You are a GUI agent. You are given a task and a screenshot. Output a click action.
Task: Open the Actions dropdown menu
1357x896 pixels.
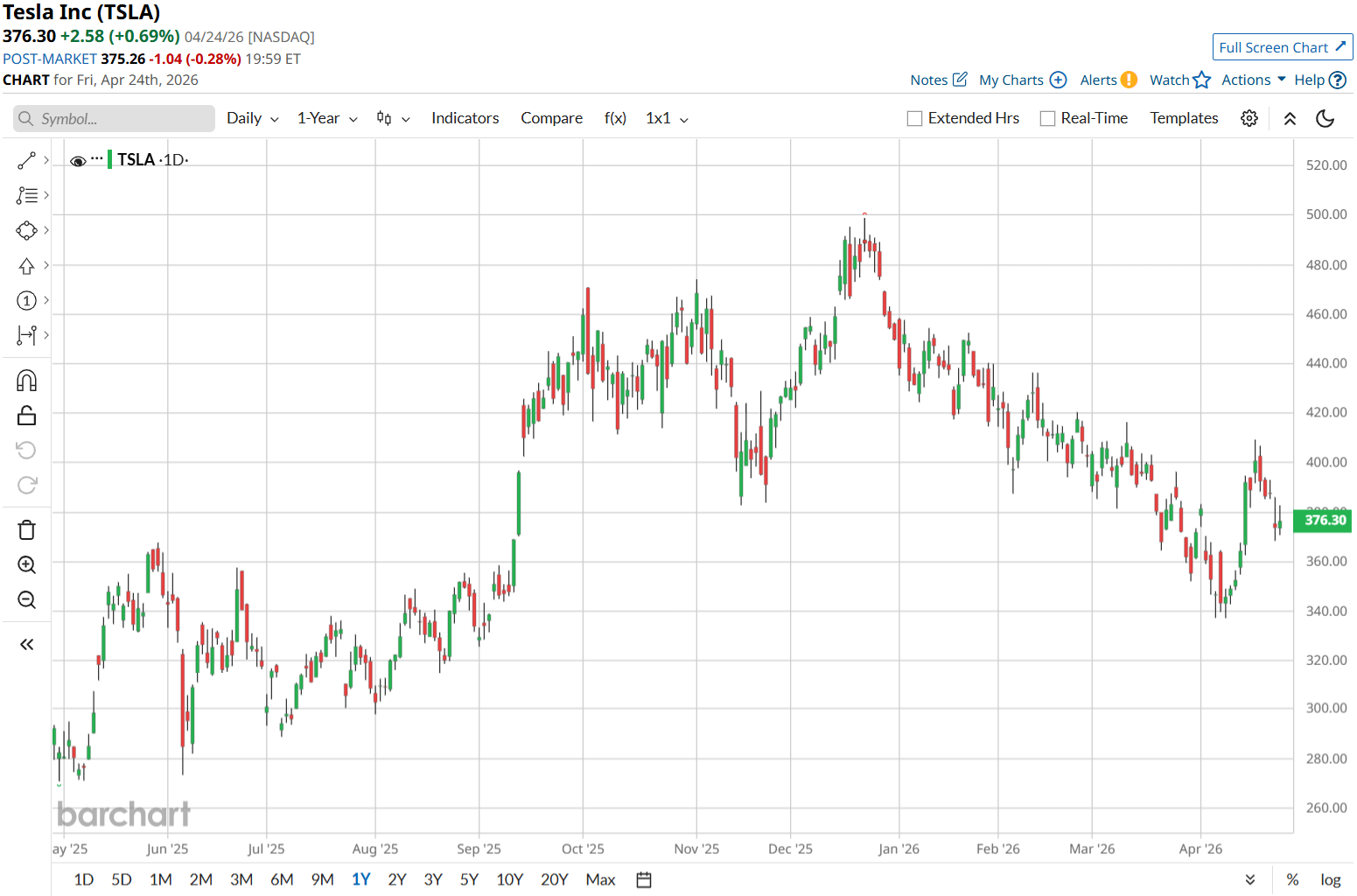click(x=1253, y=80)
